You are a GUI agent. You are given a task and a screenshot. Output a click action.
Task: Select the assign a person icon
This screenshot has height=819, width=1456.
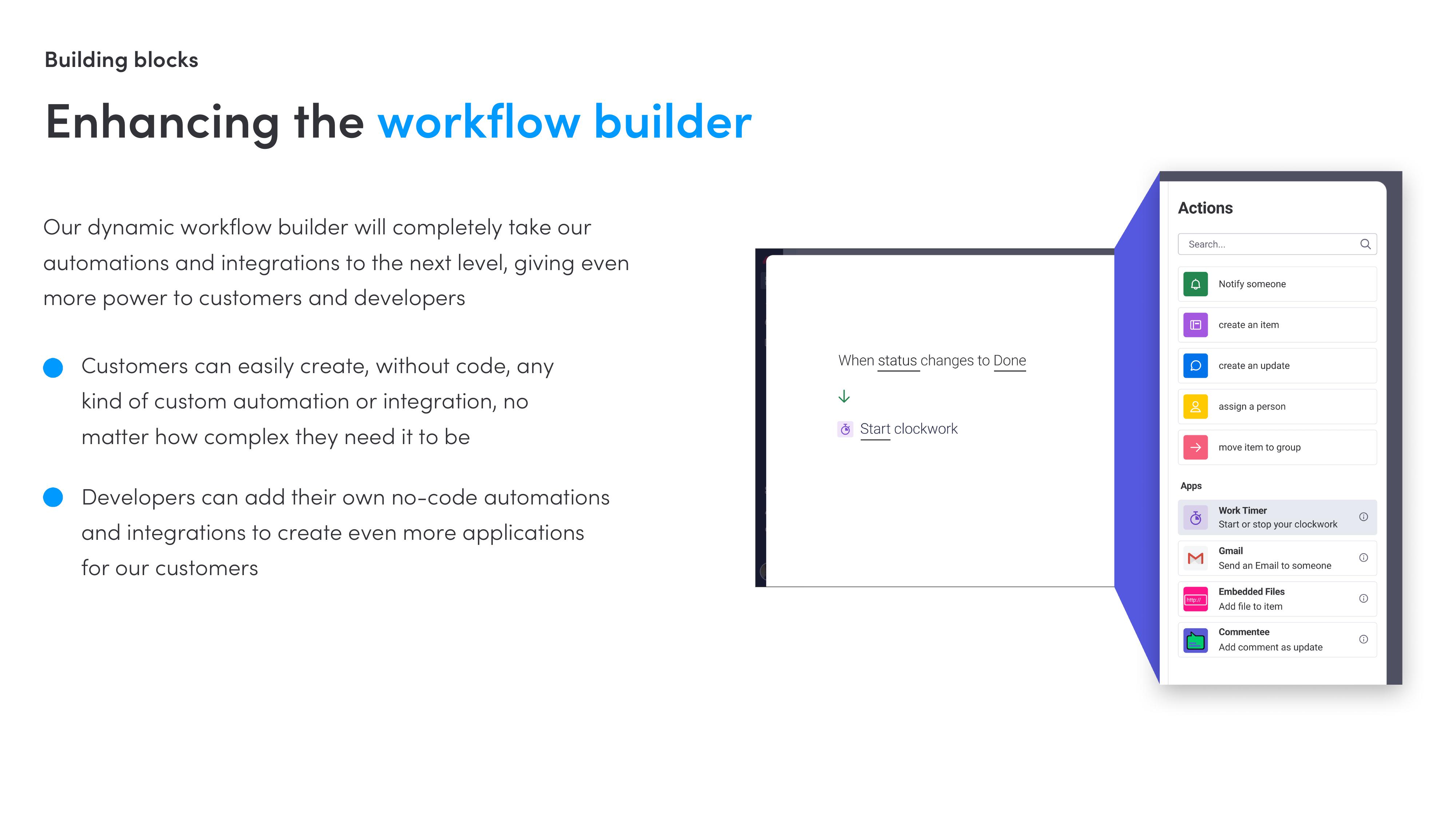[1196, 406]
